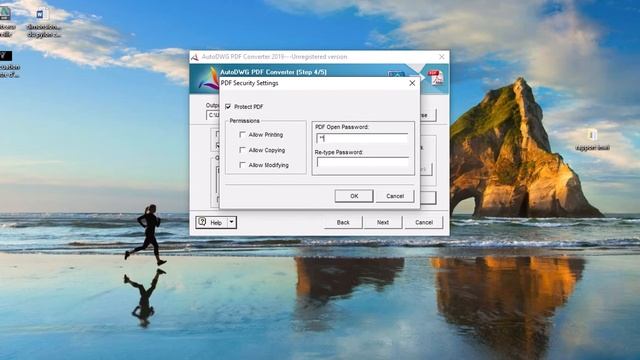Cancel the AutoDWG converter wizard
The width and height of the screenshot is (640, 360).
click(424, 222)
